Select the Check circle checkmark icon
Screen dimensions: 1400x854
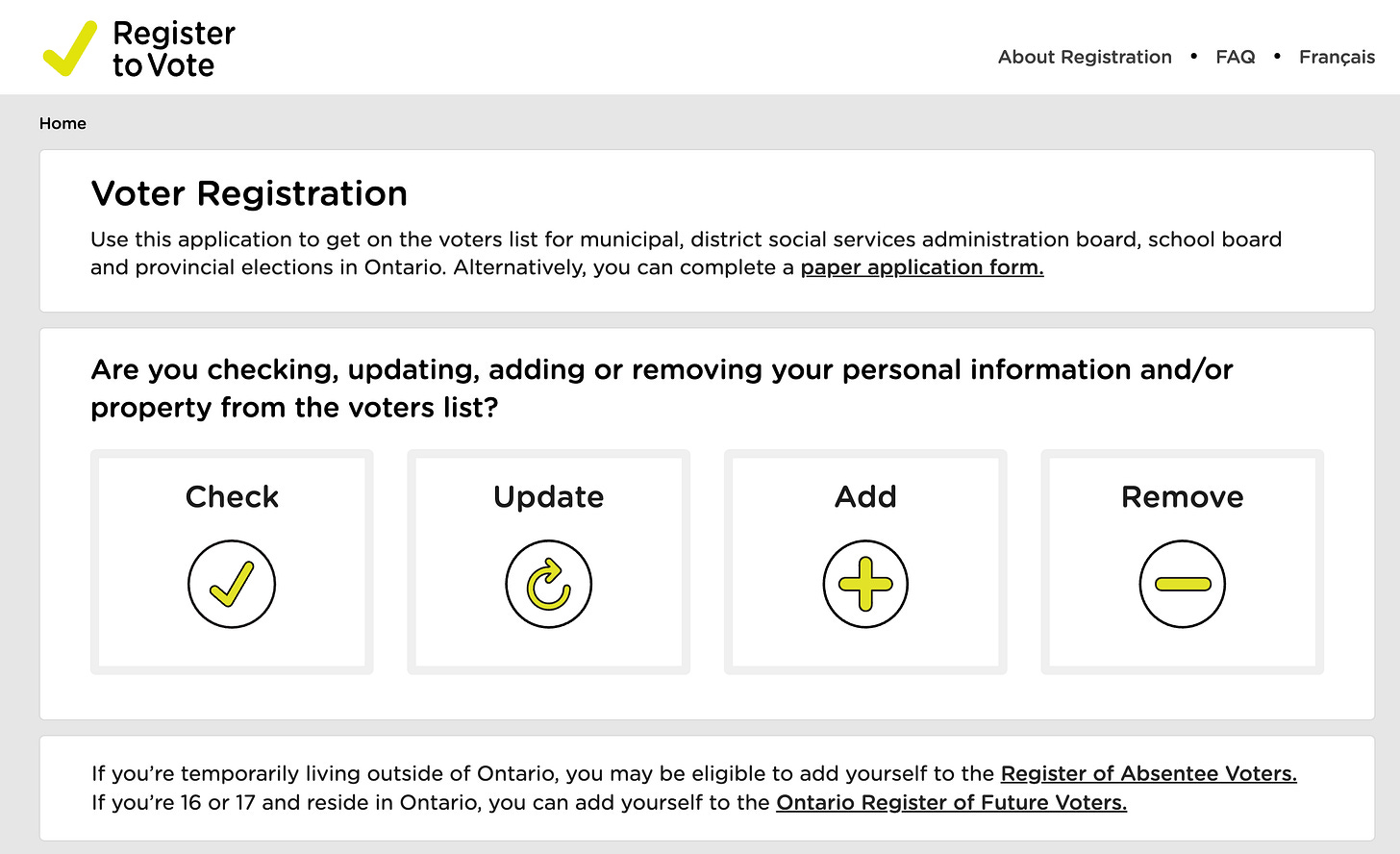(x=232, y=584)
